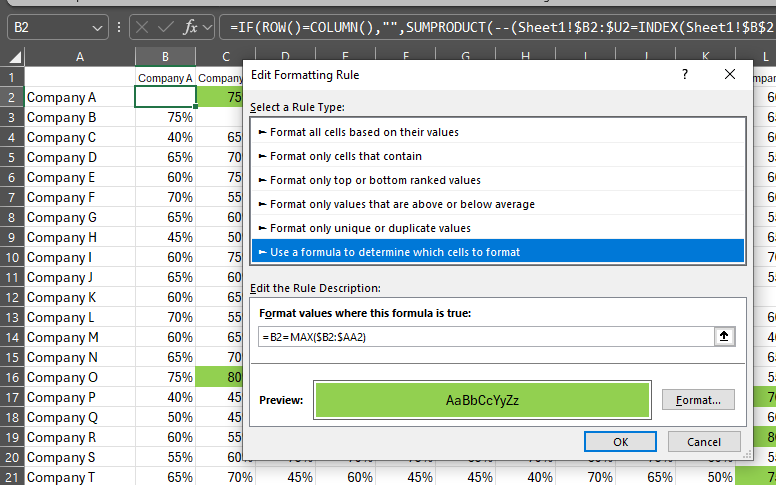This screenshot has height=485, width=776.
Task: Open the Insert Function fx icon
Action: click(190, 27)
